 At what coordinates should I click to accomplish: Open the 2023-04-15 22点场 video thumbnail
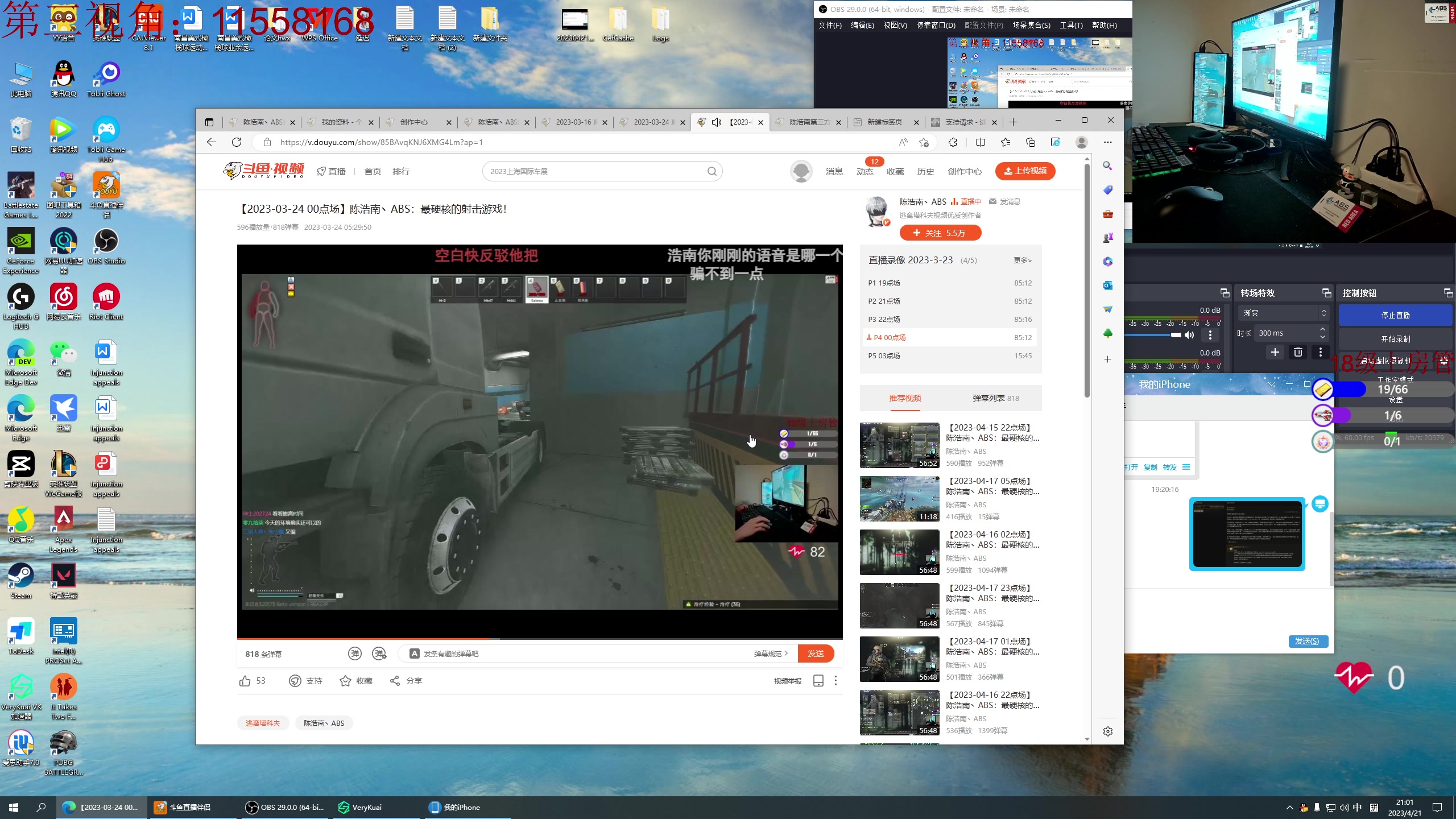pyautogui.click(x=899, y=445)
